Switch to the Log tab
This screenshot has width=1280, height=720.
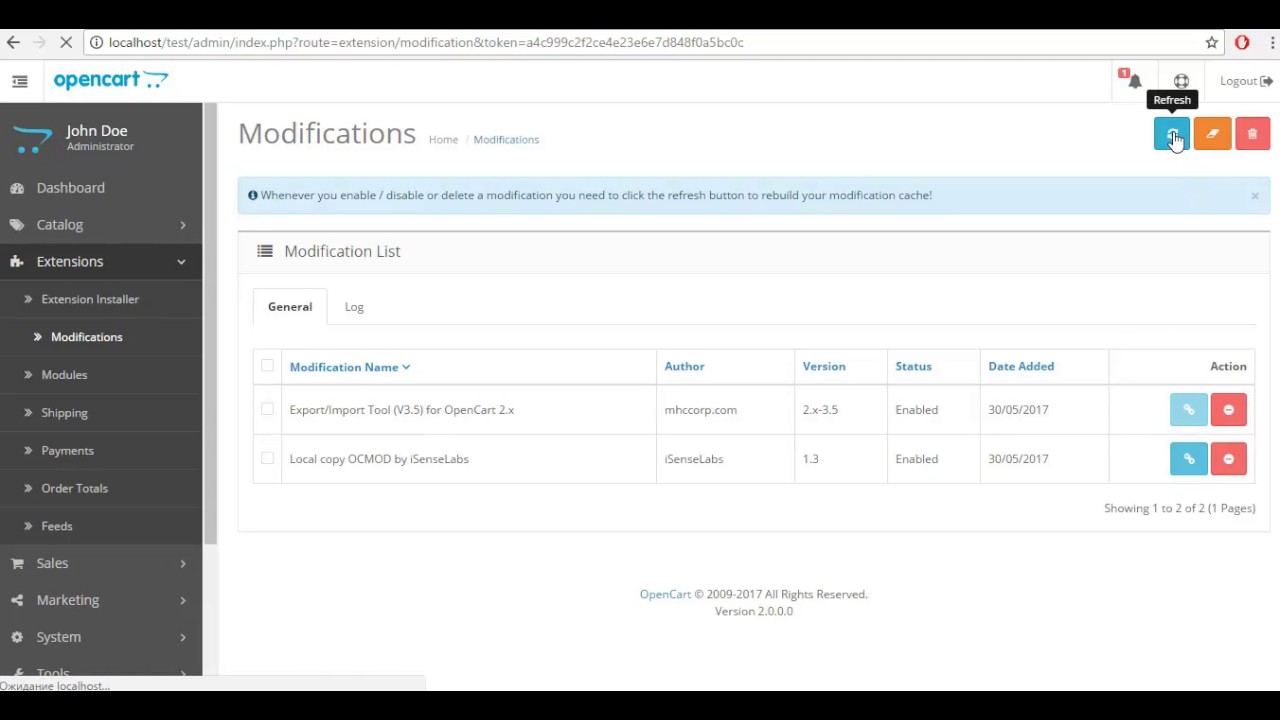point(354,307)
